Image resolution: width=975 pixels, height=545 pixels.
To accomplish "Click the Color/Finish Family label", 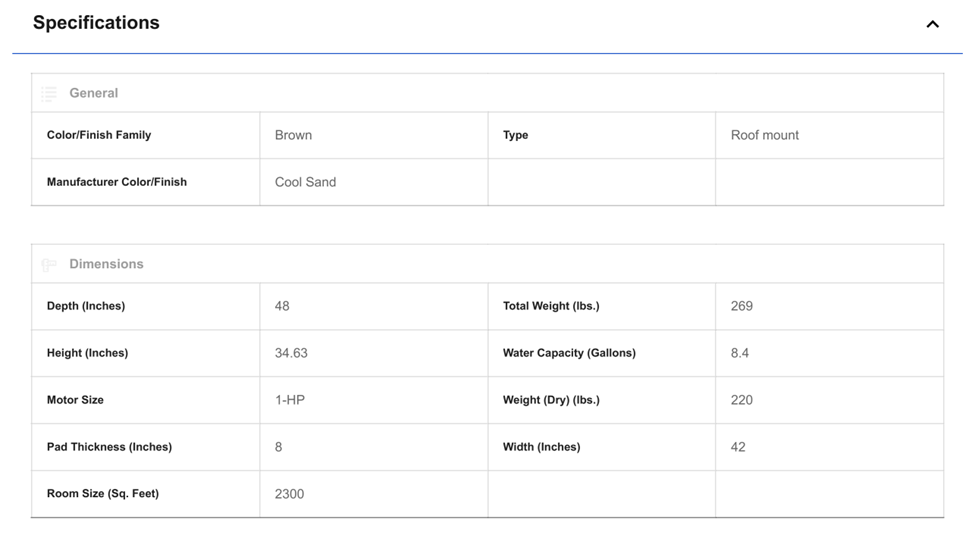I will (99, 135).
